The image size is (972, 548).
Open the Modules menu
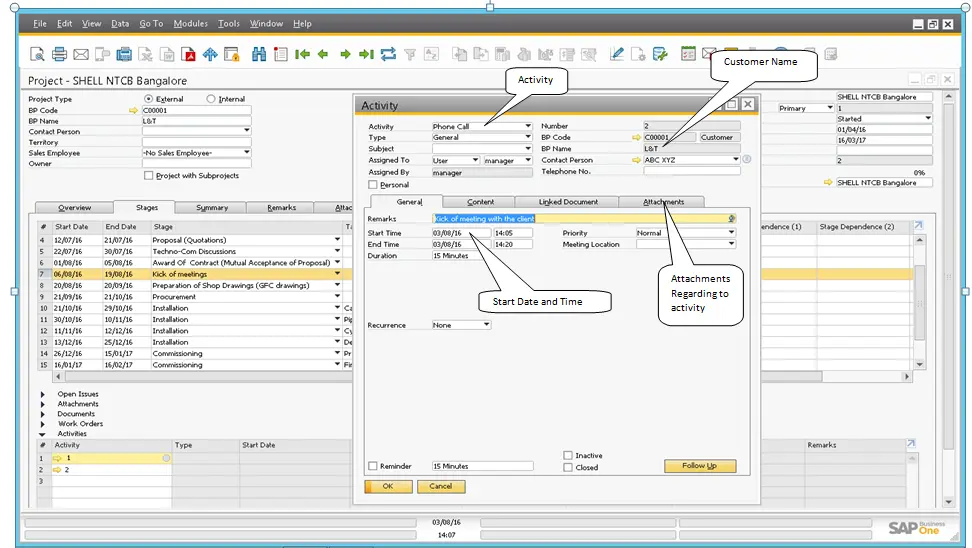[x=190, y=24]
